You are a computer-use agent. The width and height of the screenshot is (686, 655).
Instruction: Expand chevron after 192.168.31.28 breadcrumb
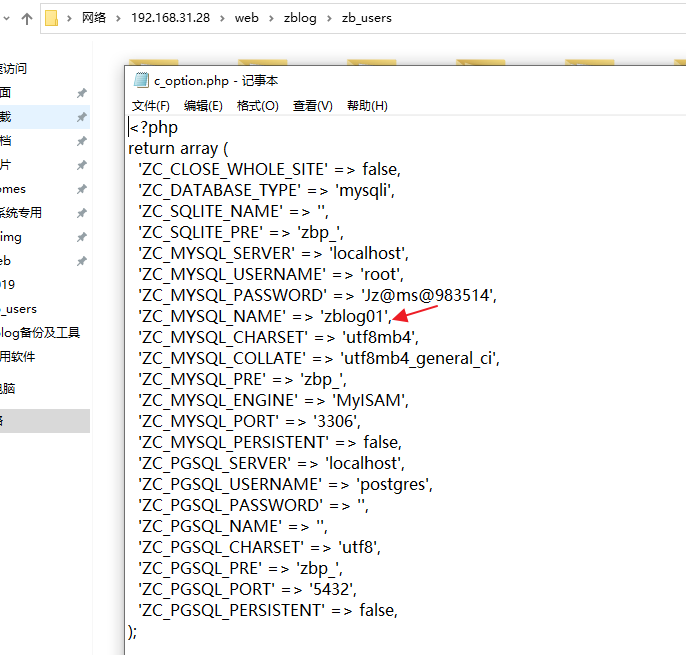click(222, 18)
